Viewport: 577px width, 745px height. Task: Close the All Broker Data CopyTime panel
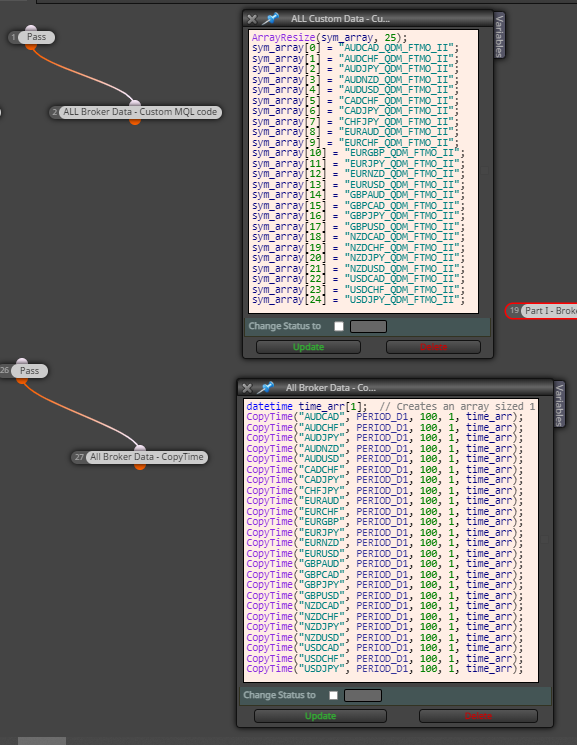[247, 388]
